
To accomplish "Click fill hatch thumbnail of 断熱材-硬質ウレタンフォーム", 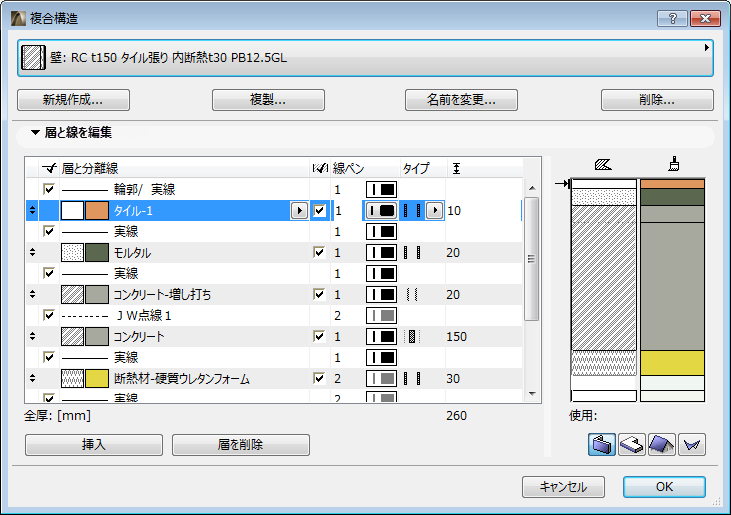I will tap(72, 378).
